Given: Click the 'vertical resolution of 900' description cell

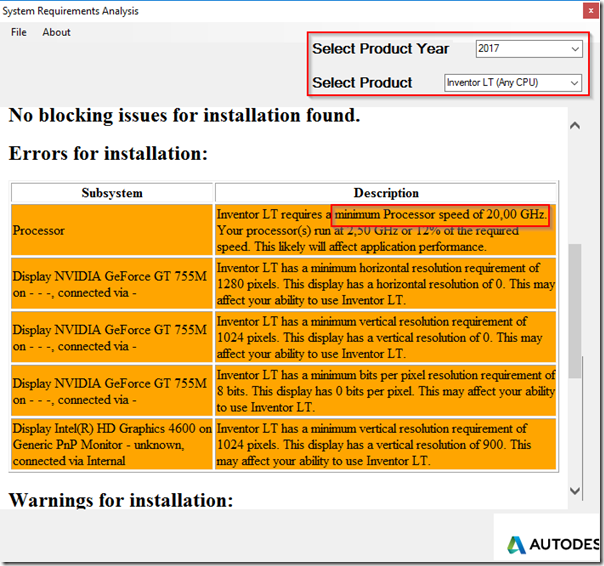Looking at the screenshot, I should click(386, 444).
